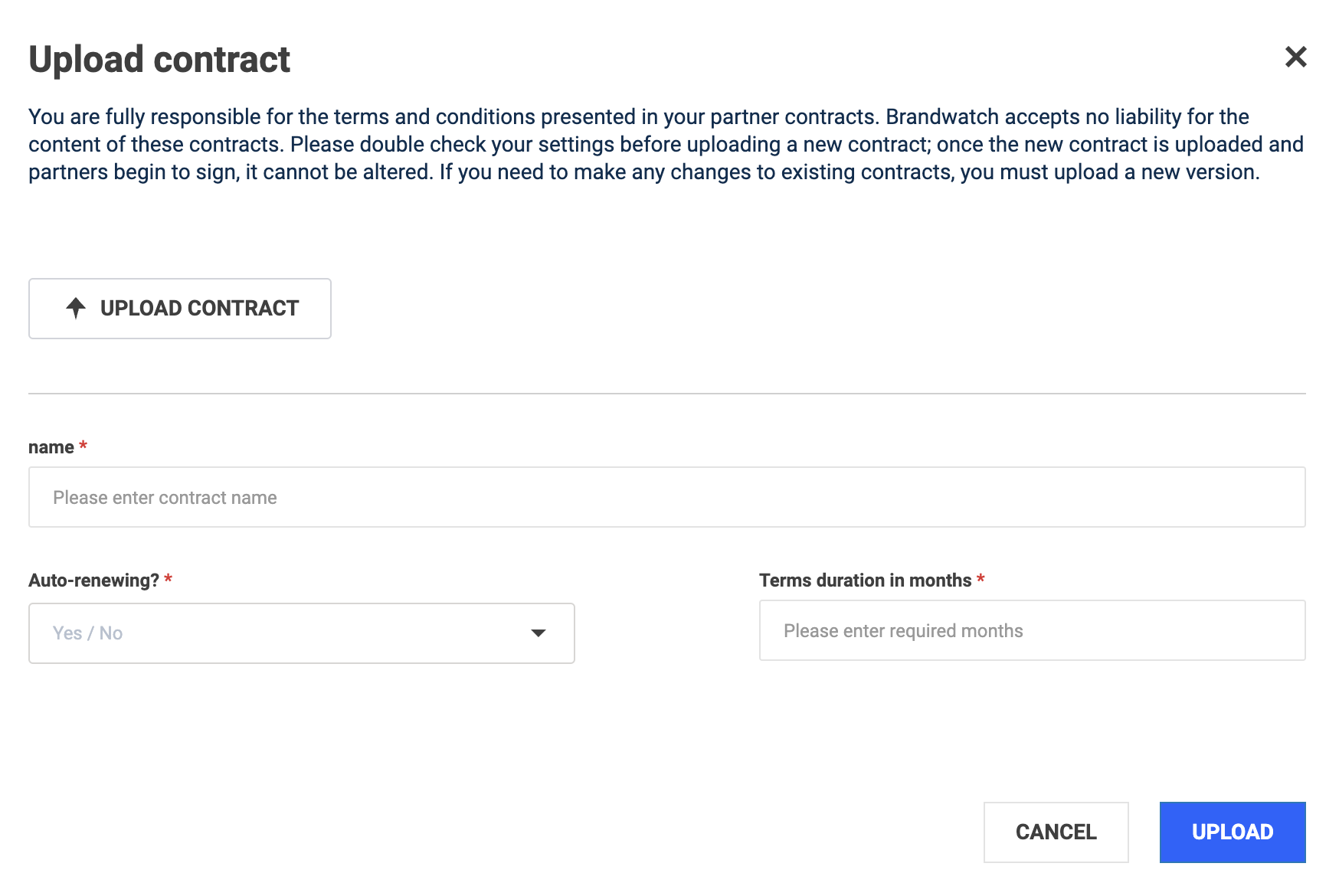Focus the Terms duration months field
The image size is (1339, 896).
1032,630
